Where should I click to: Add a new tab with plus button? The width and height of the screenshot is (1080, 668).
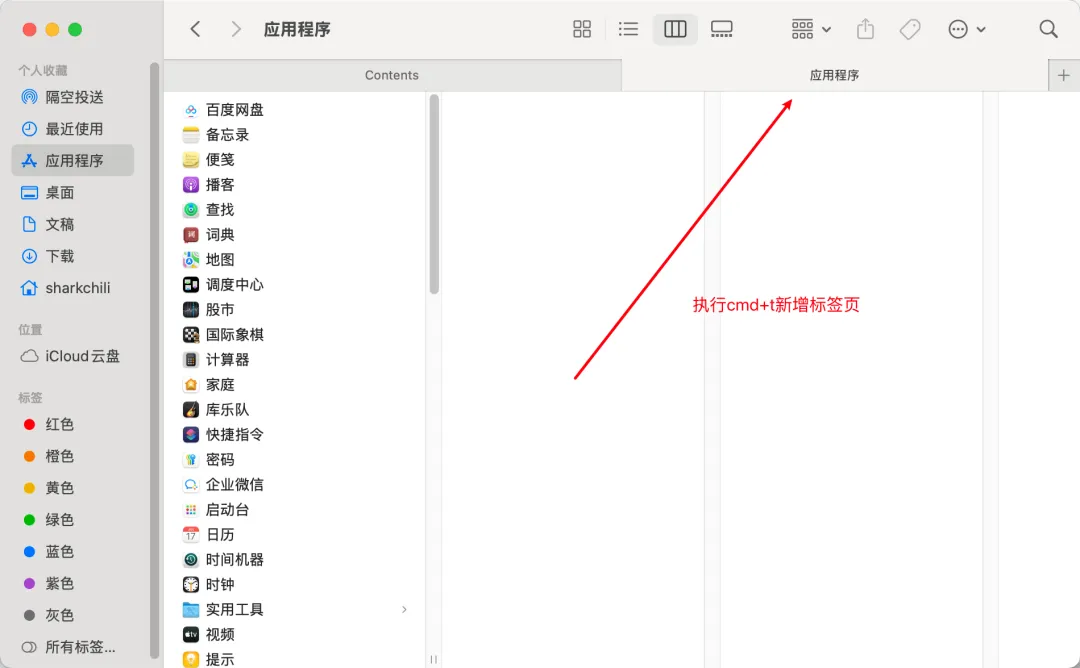pos(1063,75)
